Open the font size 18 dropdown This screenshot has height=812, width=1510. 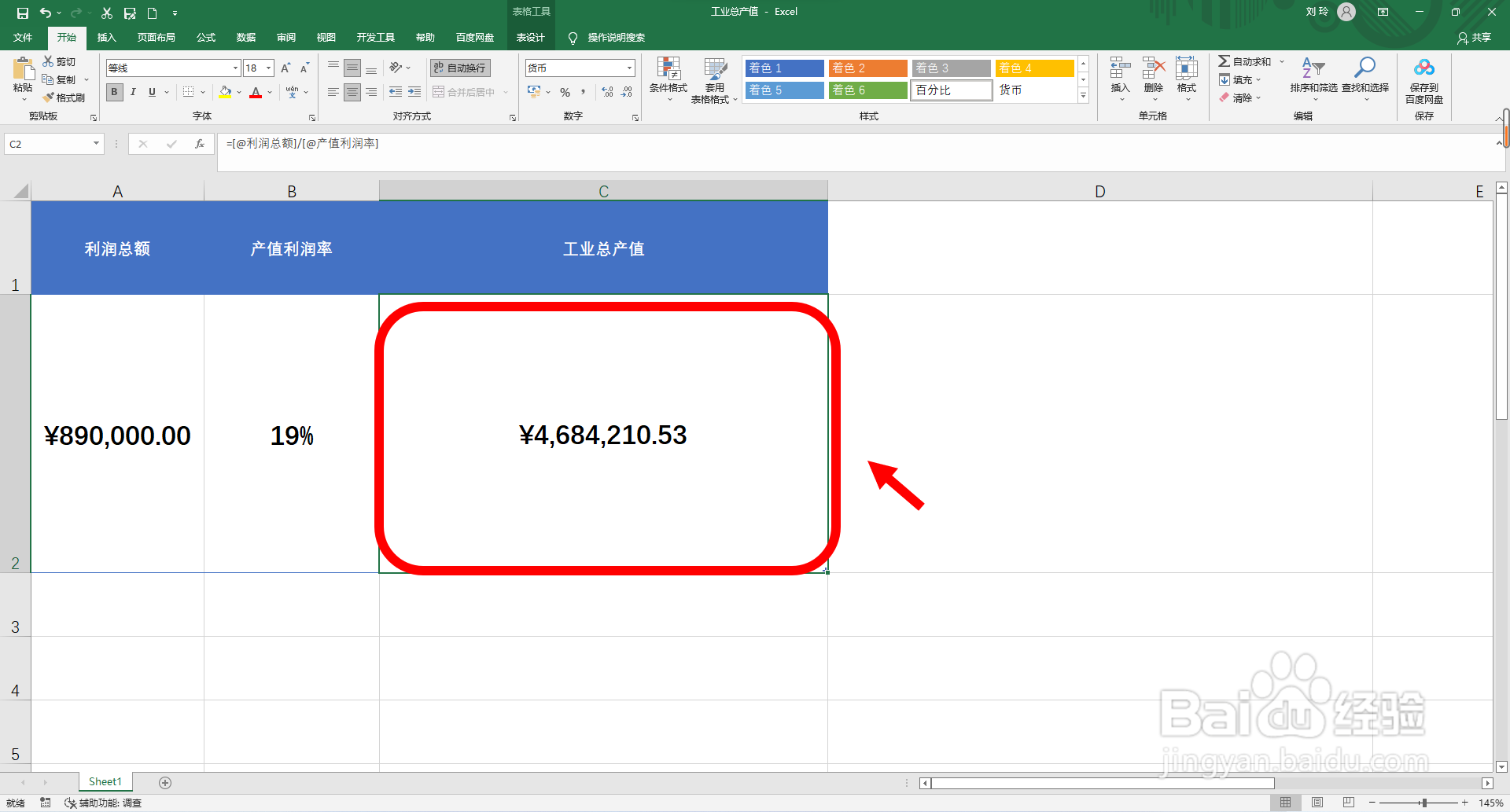tap(268, 68)
